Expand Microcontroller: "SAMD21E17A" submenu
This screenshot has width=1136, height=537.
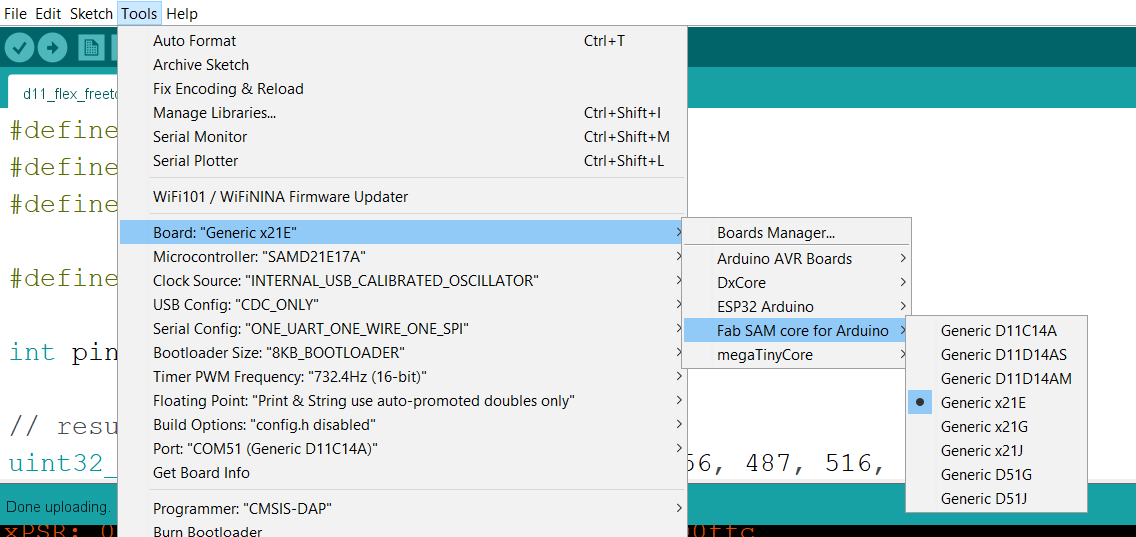402,257
